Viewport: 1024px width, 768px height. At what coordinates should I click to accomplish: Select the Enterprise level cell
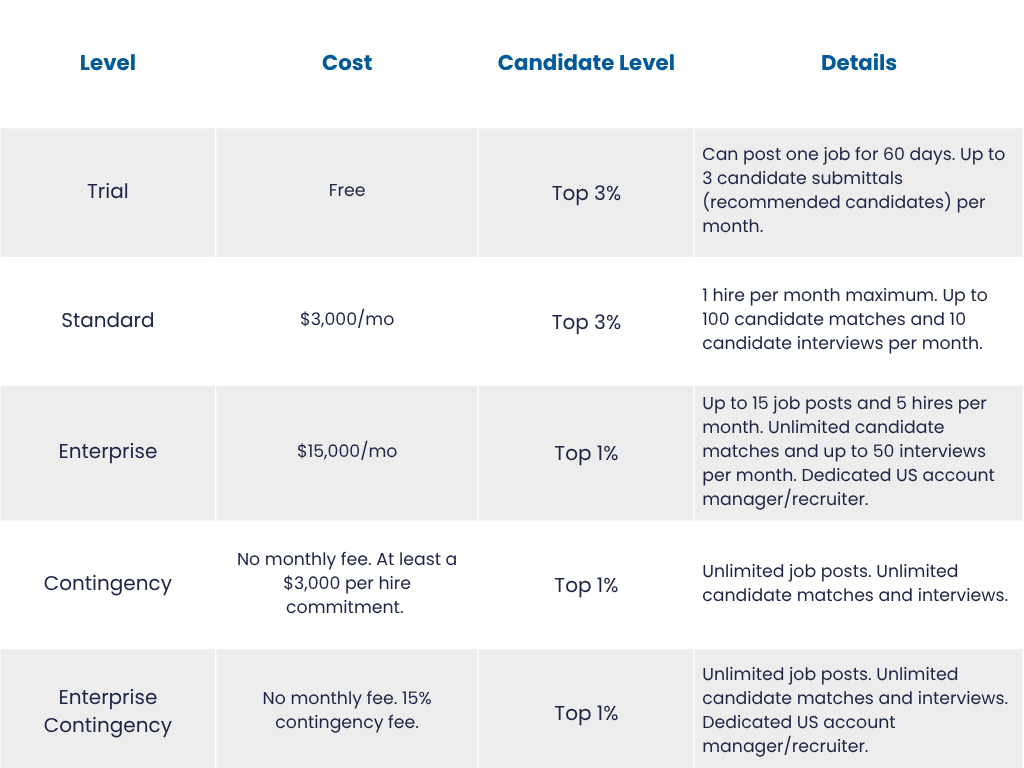[108, 451]
